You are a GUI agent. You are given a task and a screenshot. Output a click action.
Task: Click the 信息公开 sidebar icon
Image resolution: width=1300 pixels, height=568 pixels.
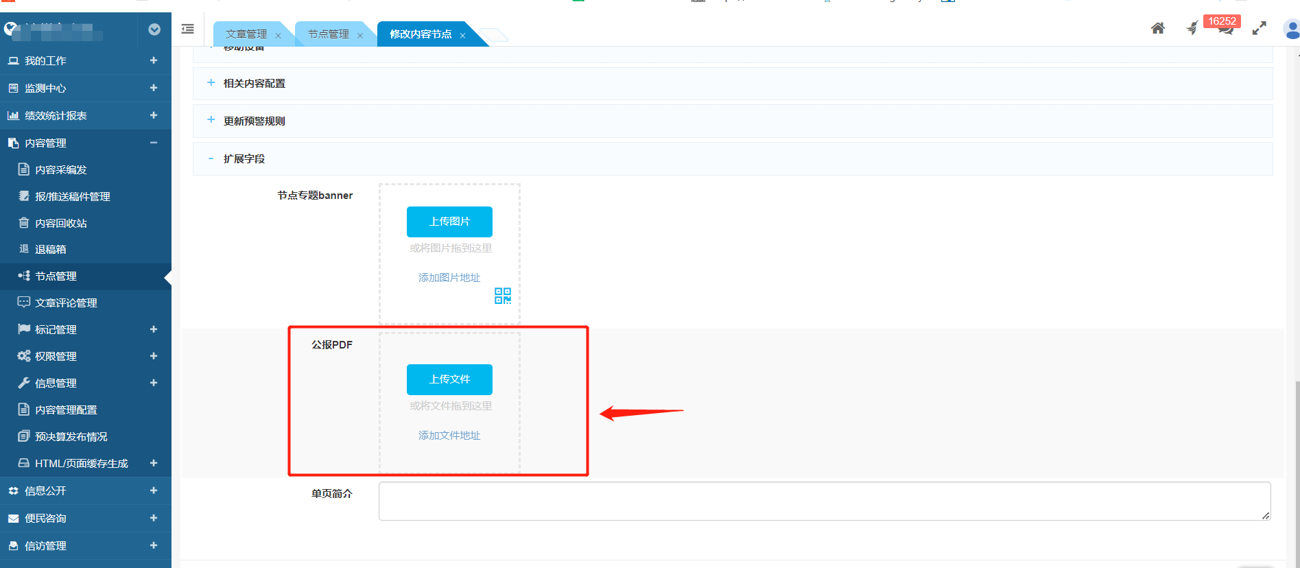click(x=13, y=491)
